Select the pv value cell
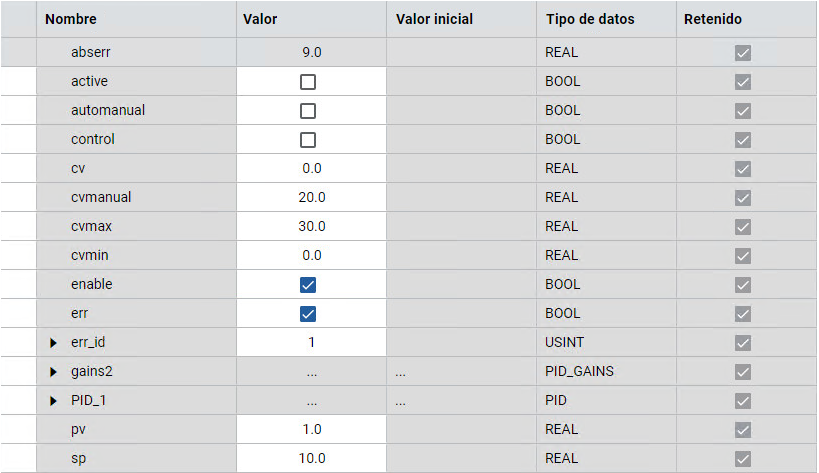The width and height of the screenshot is (819, 473). coord(311,430)
